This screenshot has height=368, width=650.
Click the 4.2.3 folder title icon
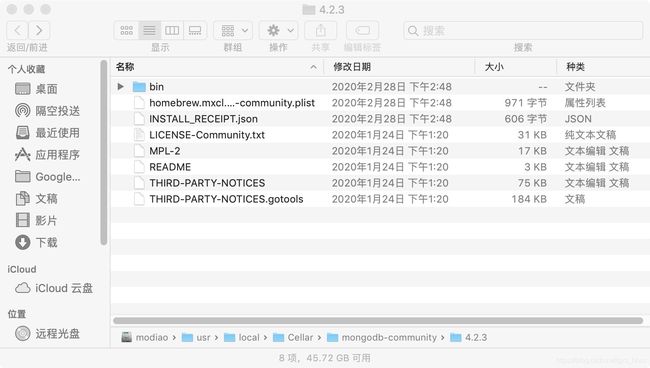coord(309,10)
